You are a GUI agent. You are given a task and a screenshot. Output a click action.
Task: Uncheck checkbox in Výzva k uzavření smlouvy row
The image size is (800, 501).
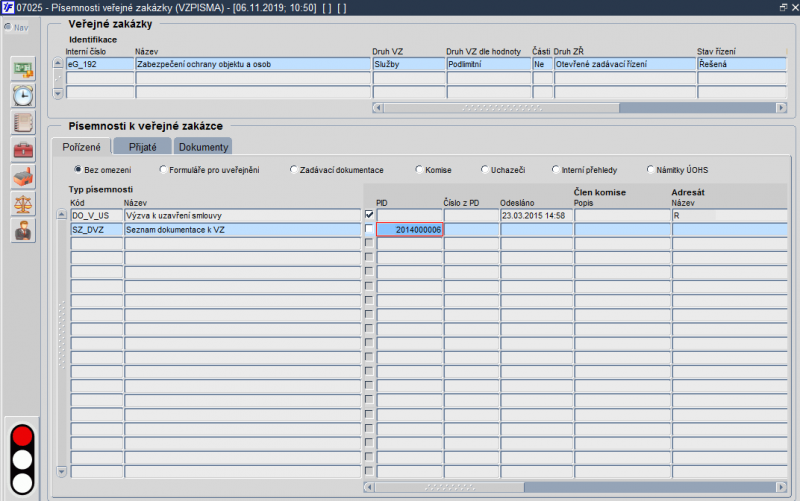tap(369, 215)
